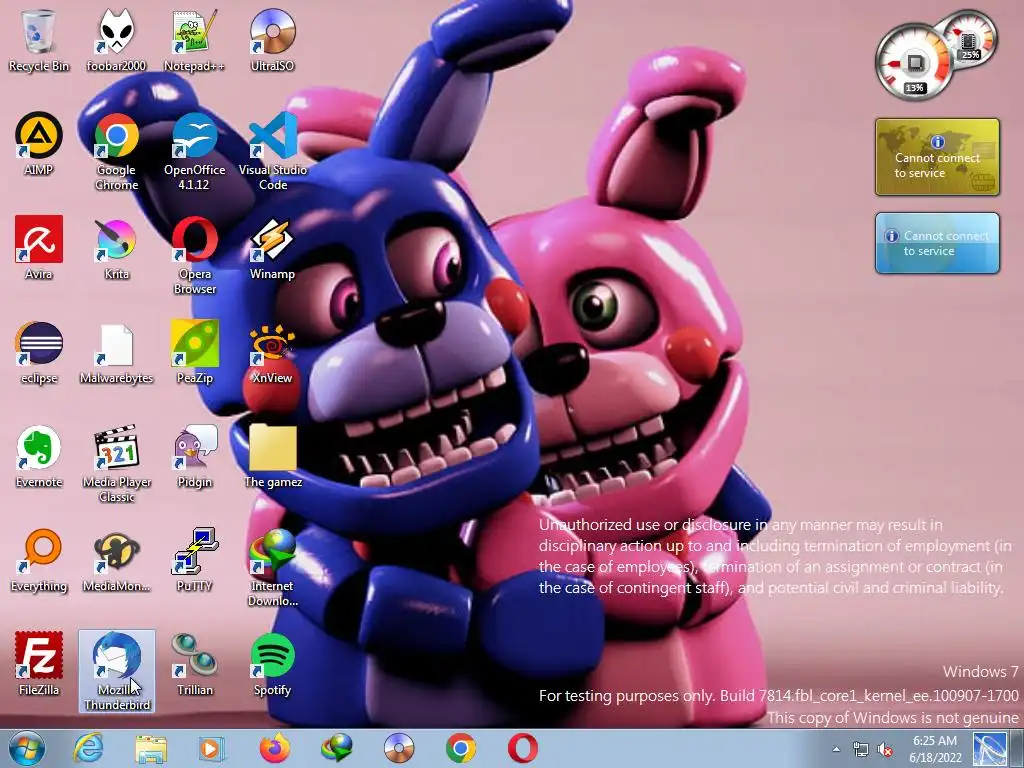Select the Notepad++ desktop shortcut
The image size is (1024, 768).
tap(194, 39)
